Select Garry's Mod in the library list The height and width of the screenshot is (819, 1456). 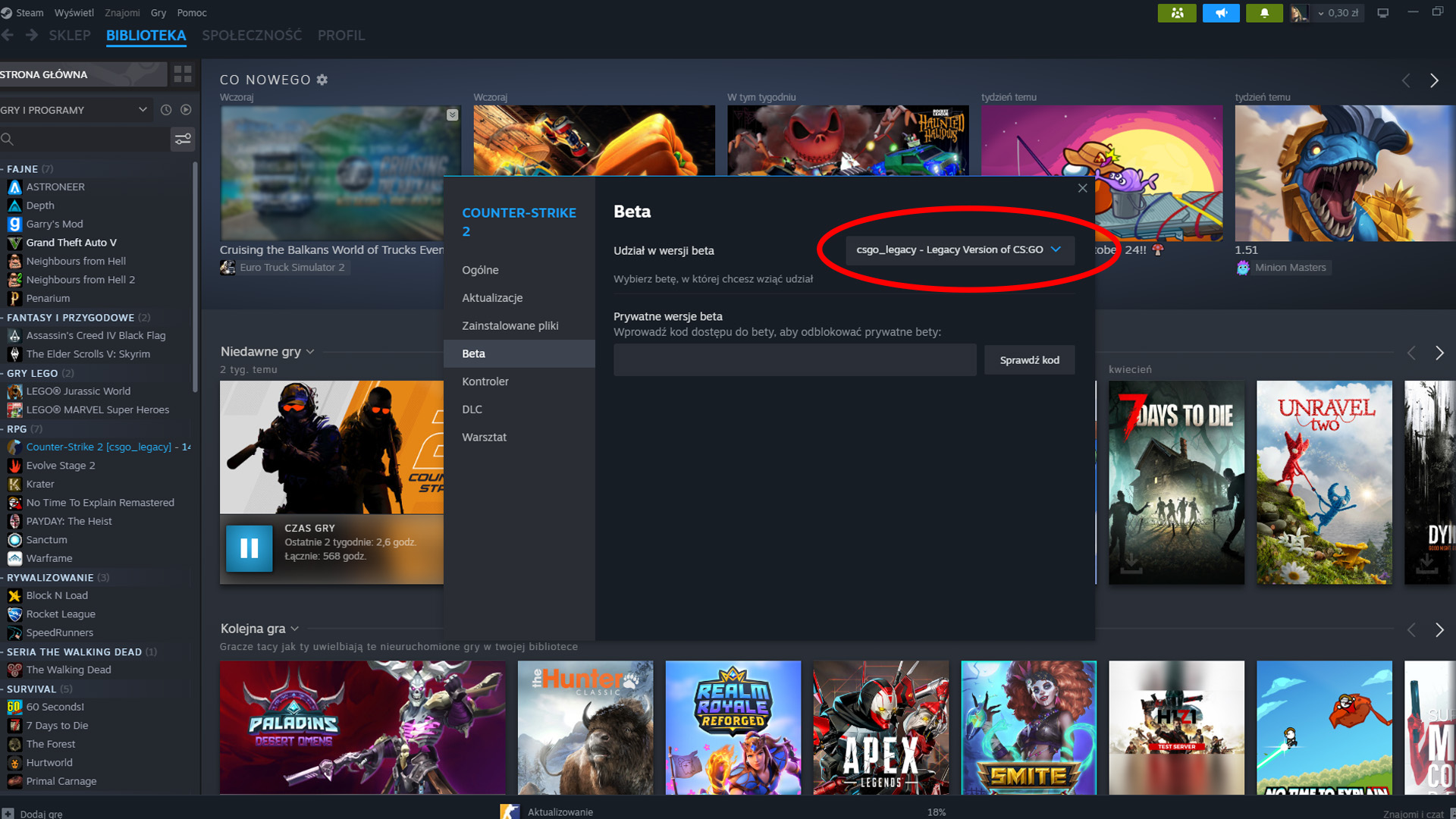55,224
